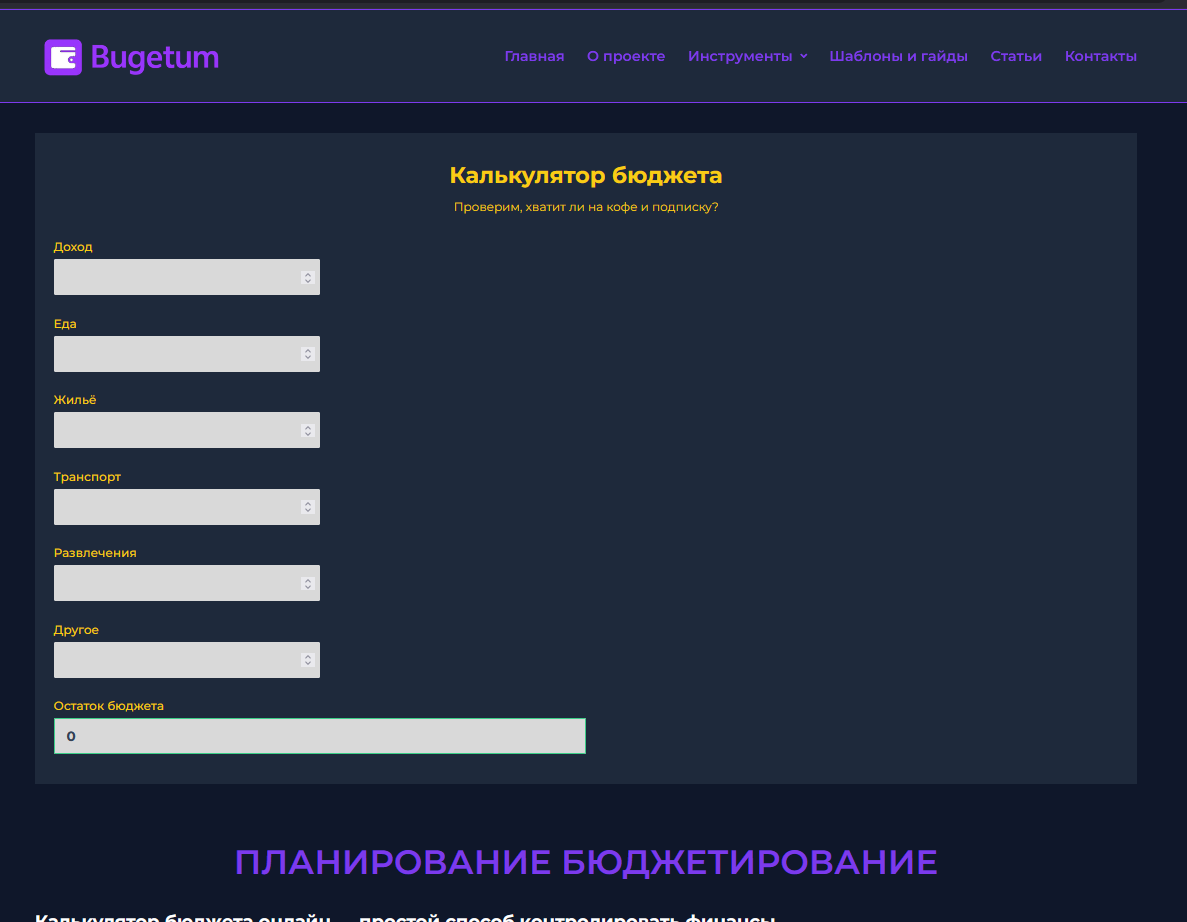Image resolution: width=1187 pixels, height=922 pixels.
Task: Select the Развлечения input field
Action: click(170, 583)
